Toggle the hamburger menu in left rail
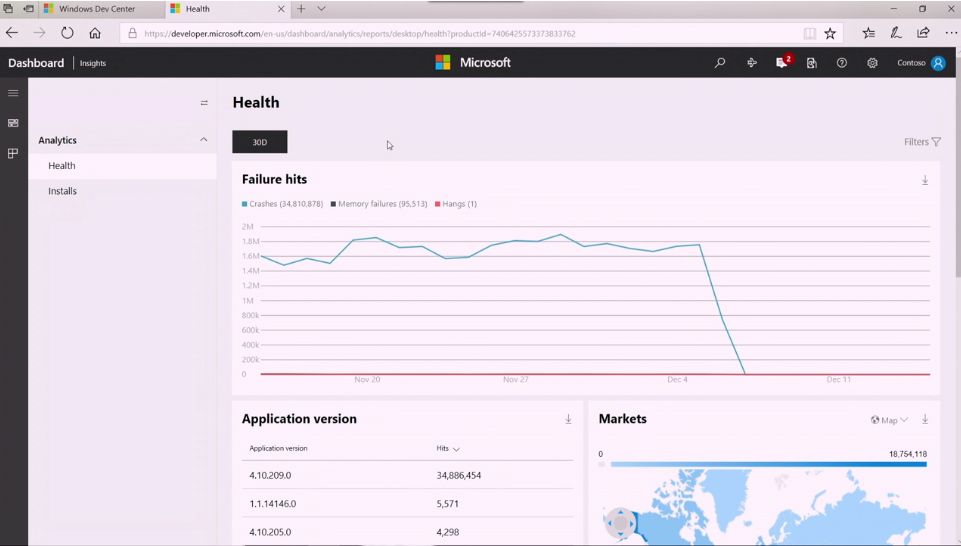The image size is (961, 546). pyautogui.click(x=13, y=93)
